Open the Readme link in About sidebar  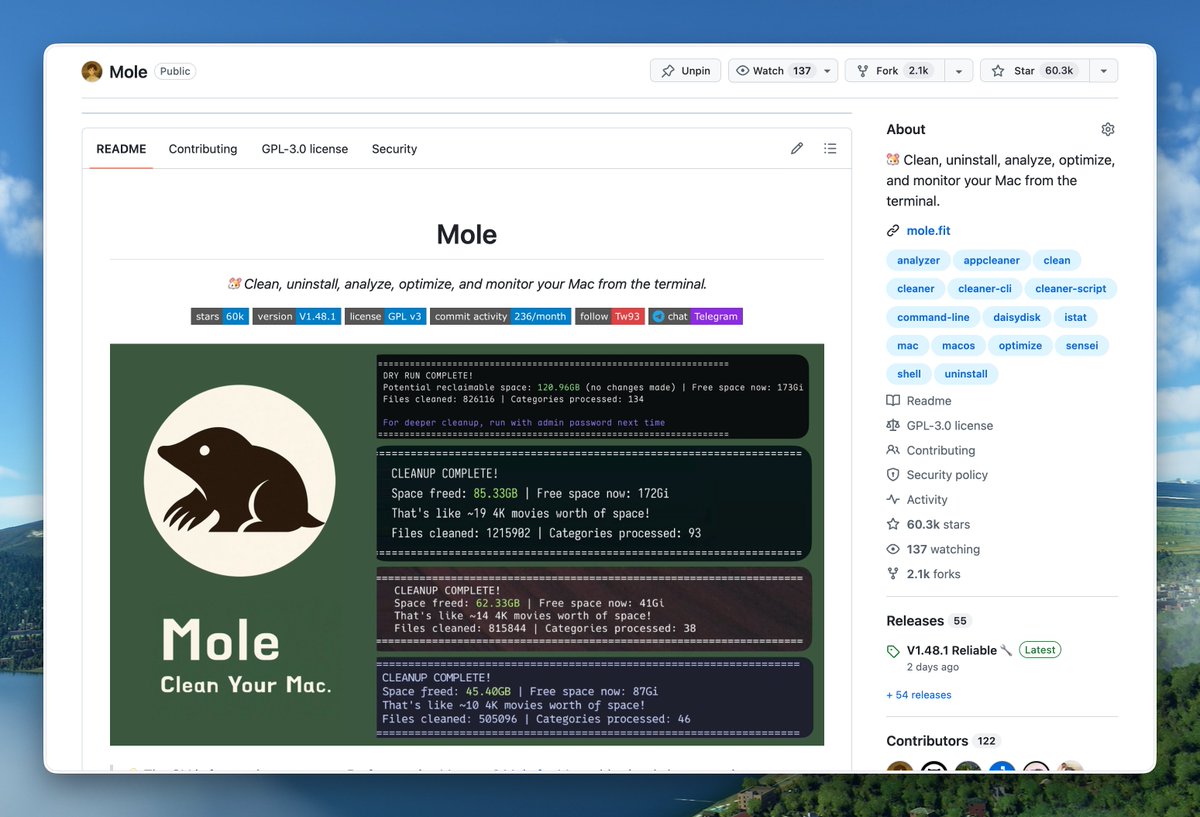coord(929,400)
